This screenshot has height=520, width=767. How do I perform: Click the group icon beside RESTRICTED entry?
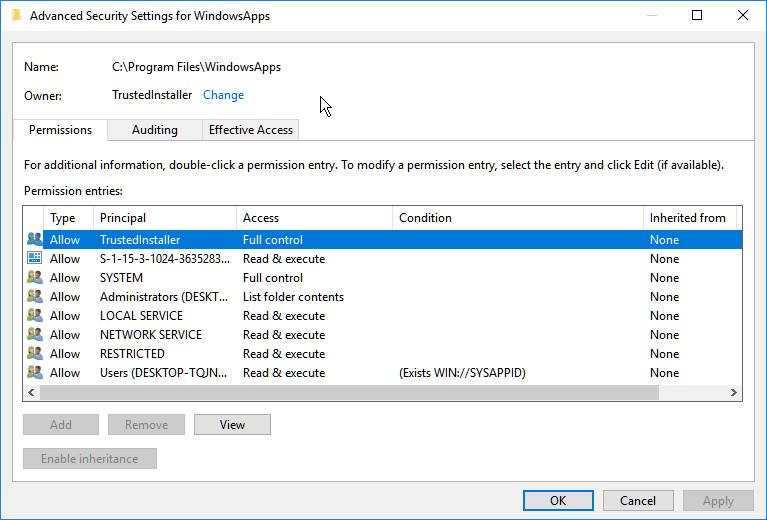[x=34, y=354]
